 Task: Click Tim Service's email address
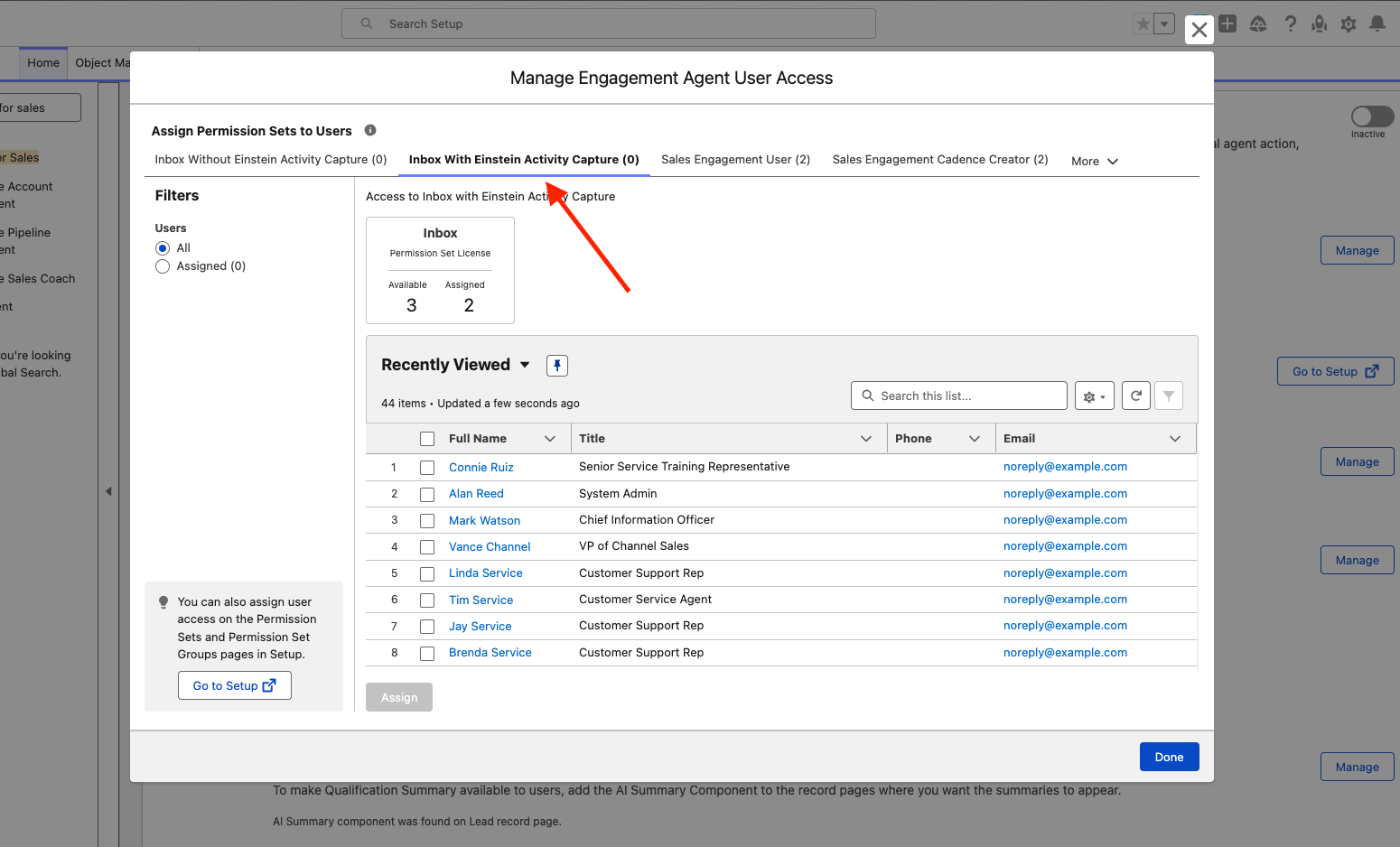click(x=1065, y=600)
